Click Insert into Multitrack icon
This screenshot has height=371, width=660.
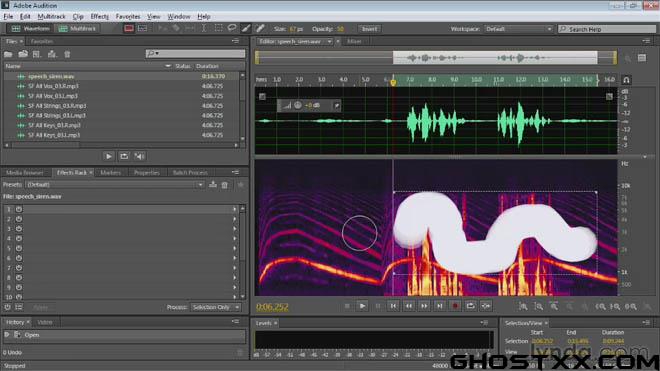coord(52,54)
